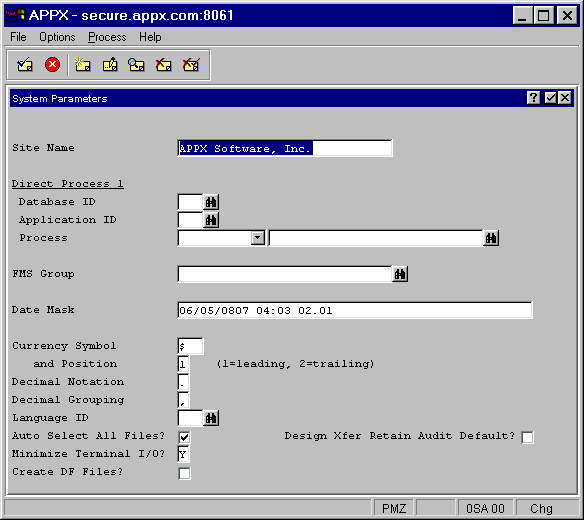Screen dimensions: 584x520
Task: Click the Process name text field
Action: [x=375, y=238]
